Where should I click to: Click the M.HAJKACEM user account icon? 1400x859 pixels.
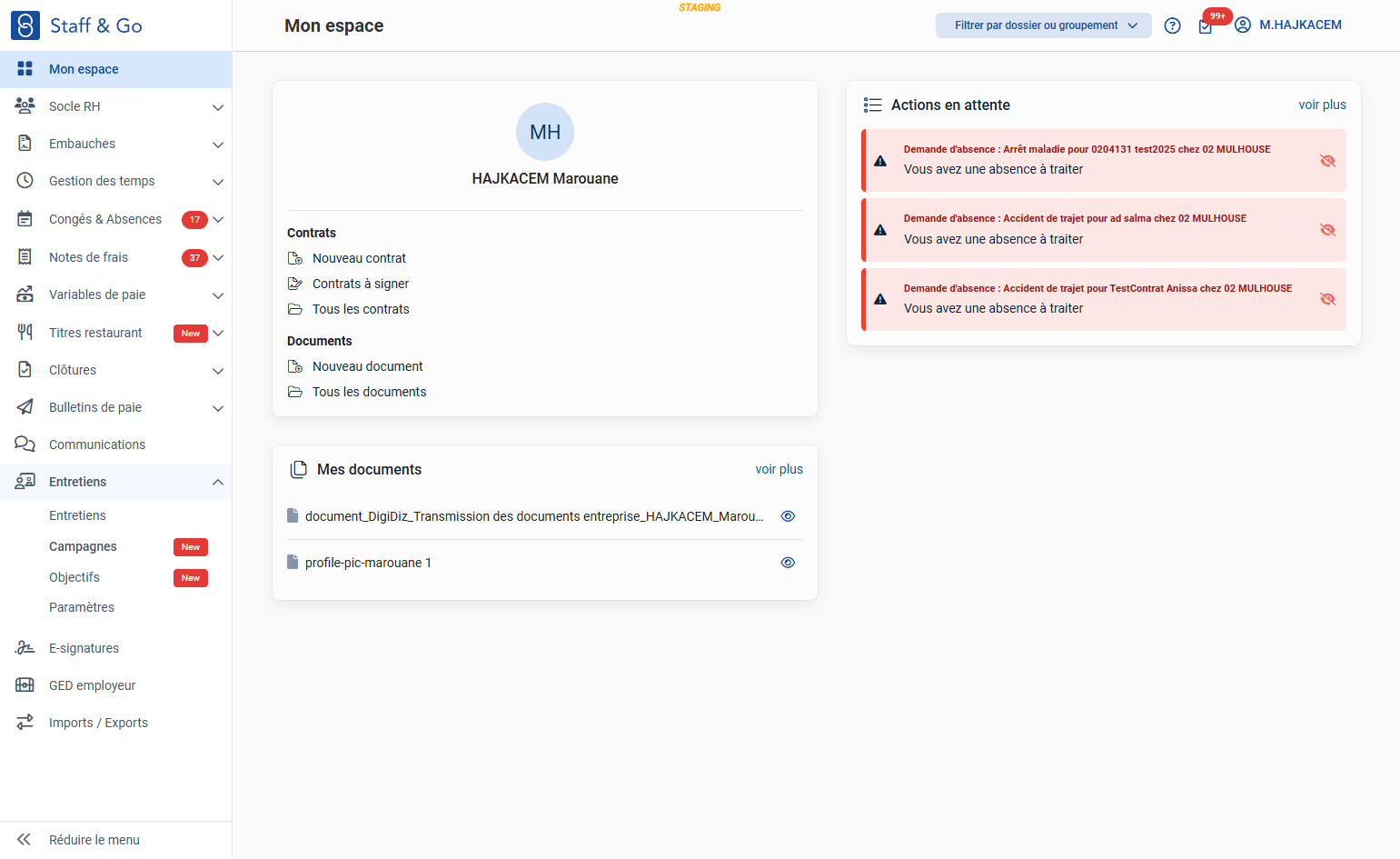(x=1243, y=25)
